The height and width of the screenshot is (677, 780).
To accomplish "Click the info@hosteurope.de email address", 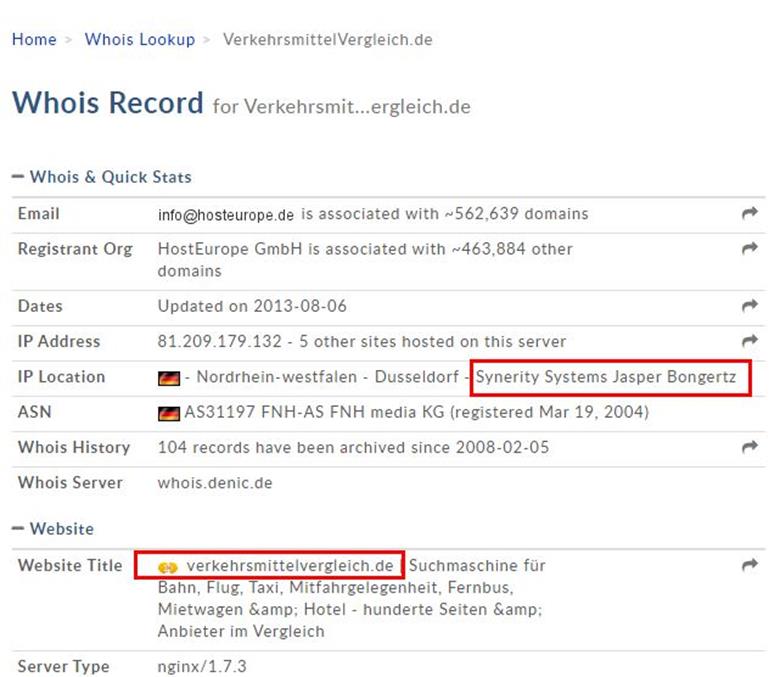I will tap(226, 214).
